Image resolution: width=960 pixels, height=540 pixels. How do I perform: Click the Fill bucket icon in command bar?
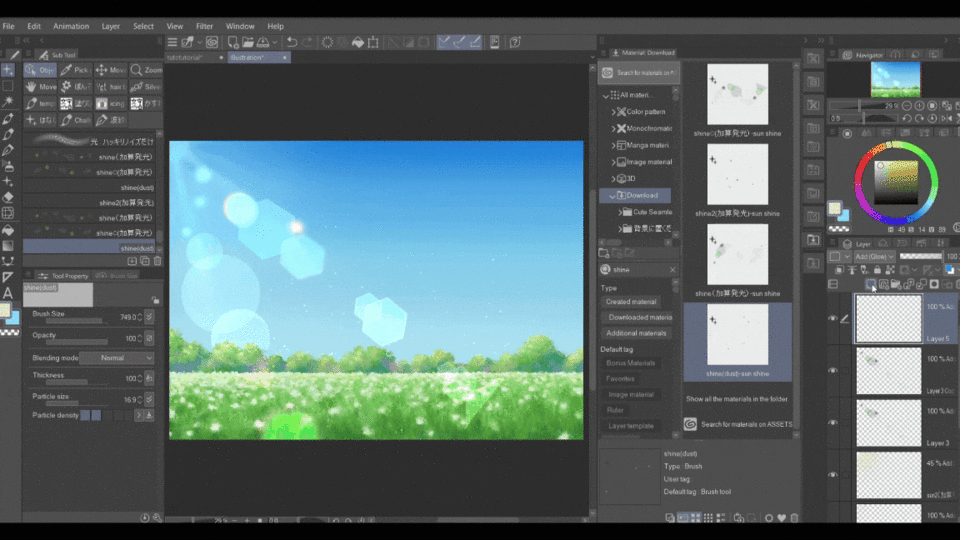point(358,42)
